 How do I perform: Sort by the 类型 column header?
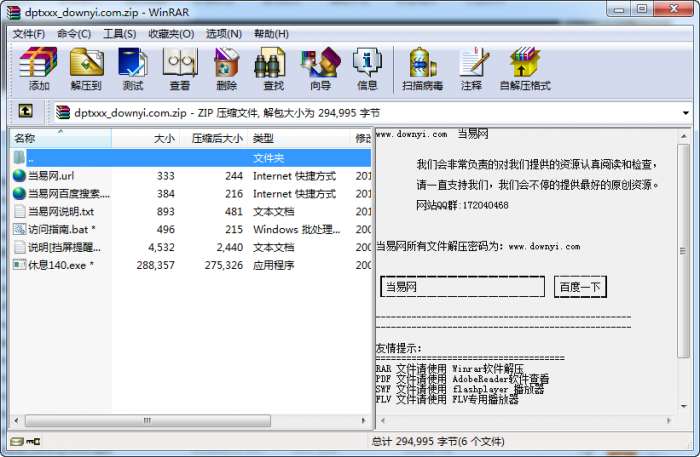299,138
